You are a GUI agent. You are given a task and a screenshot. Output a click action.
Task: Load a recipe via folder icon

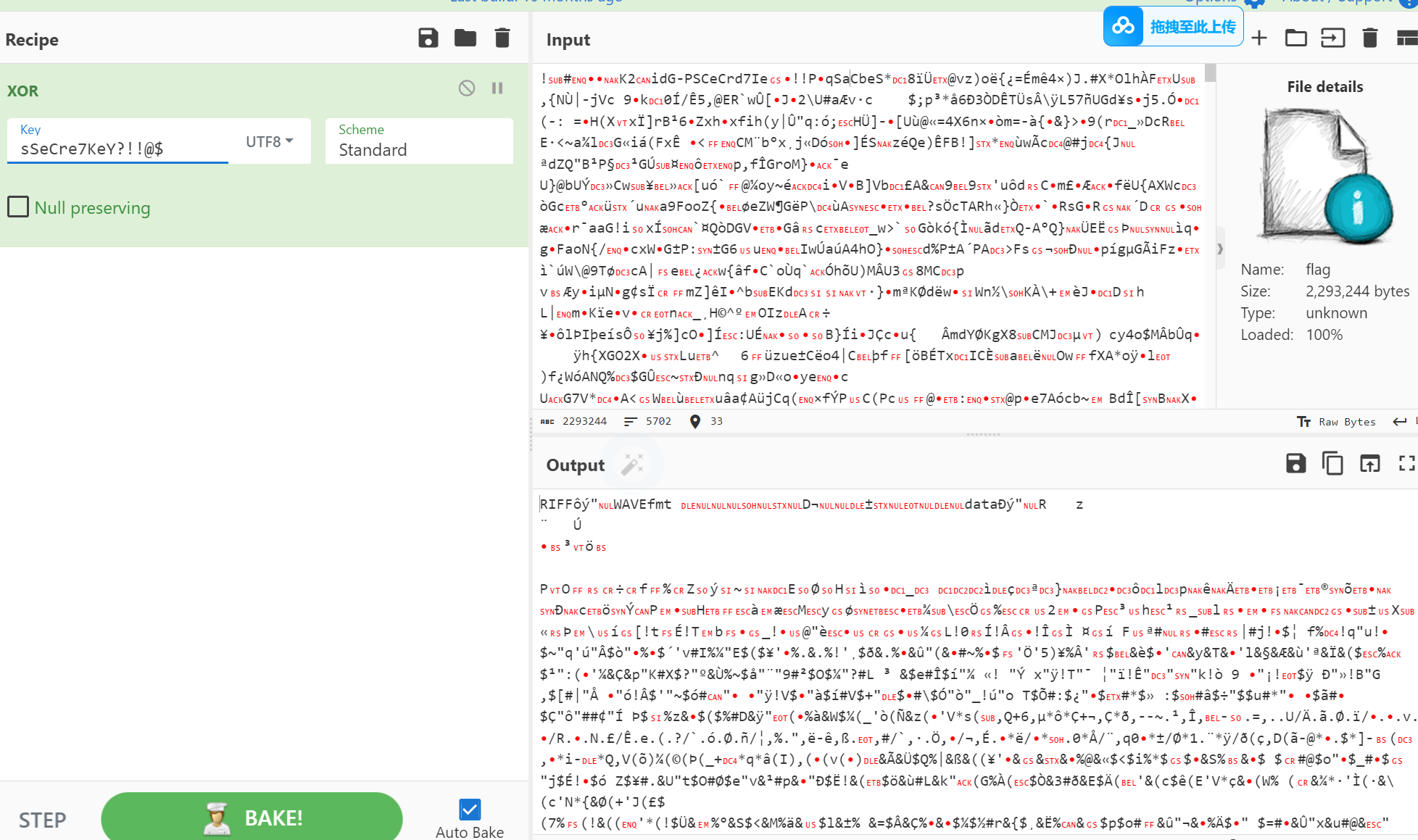point(465,38)
